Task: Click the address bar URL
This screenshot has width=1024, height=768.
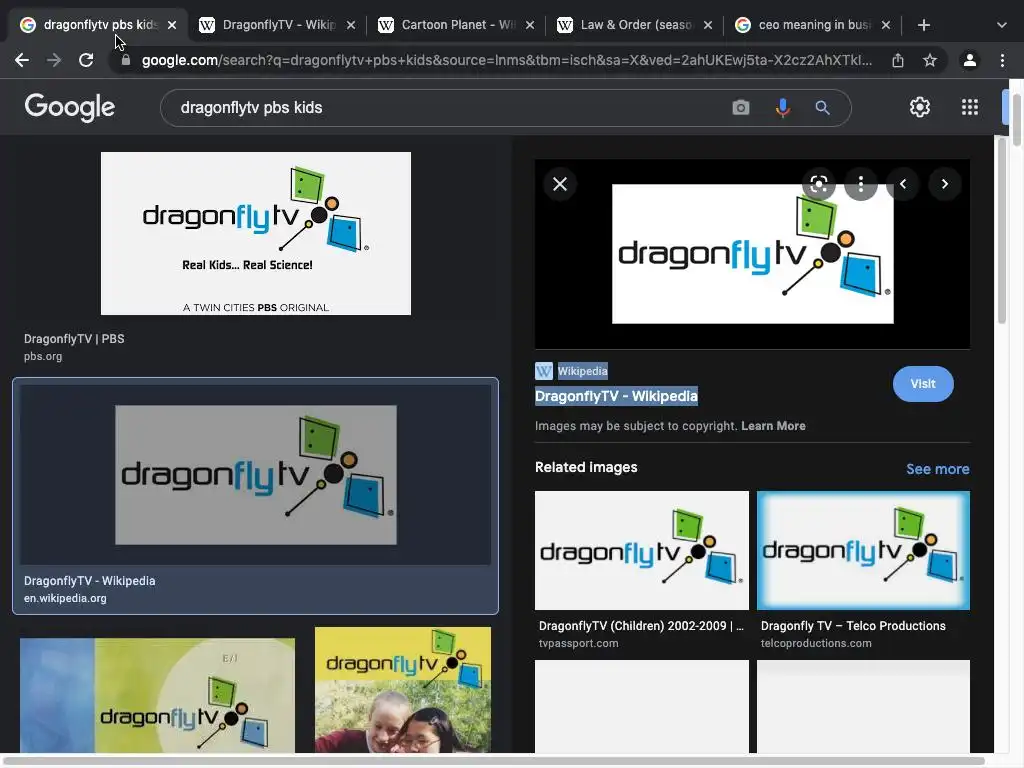Action: (x=507, y=60)
